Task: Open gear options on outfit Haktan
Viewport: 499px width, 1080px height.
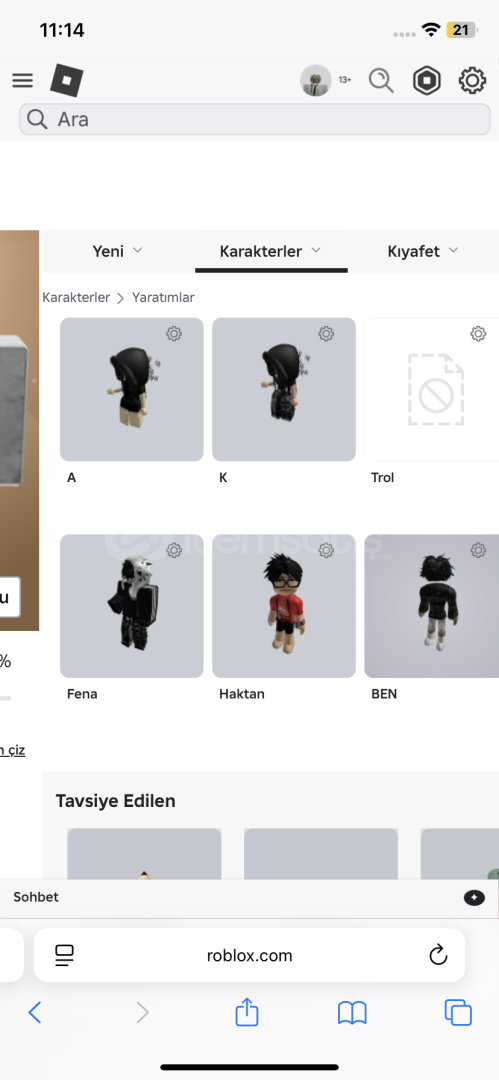Action: coord(326,550)
